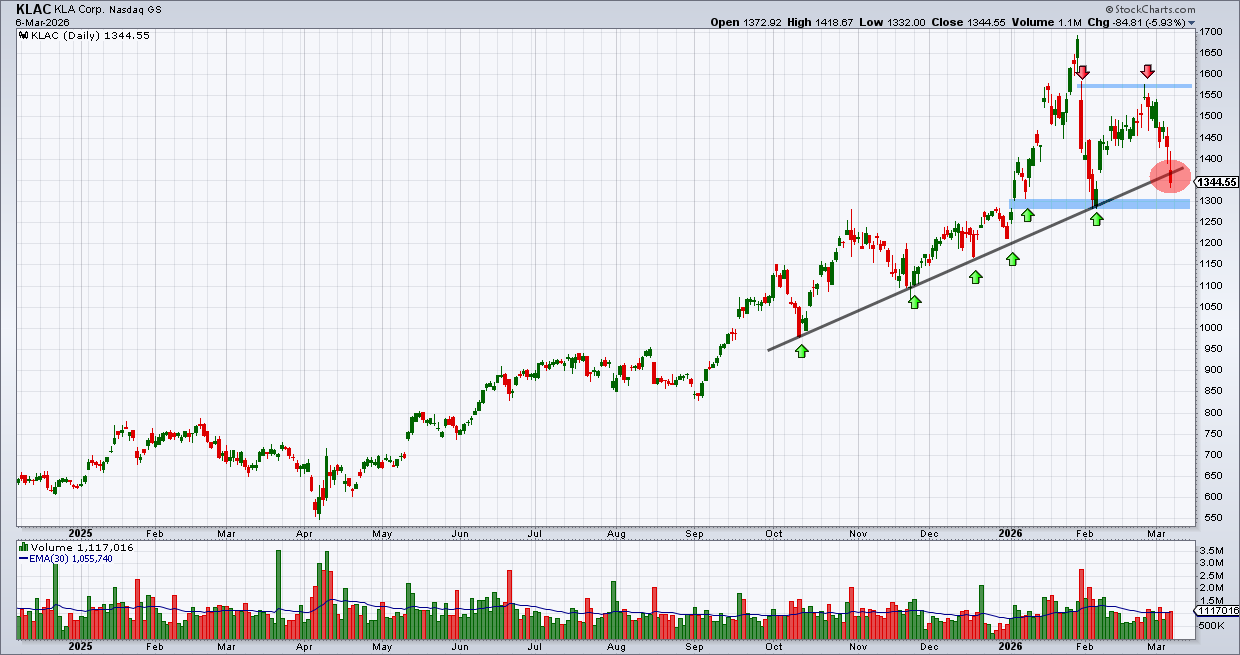
Task: Click the 1550 price axis label
Action: coord(1211,95)
